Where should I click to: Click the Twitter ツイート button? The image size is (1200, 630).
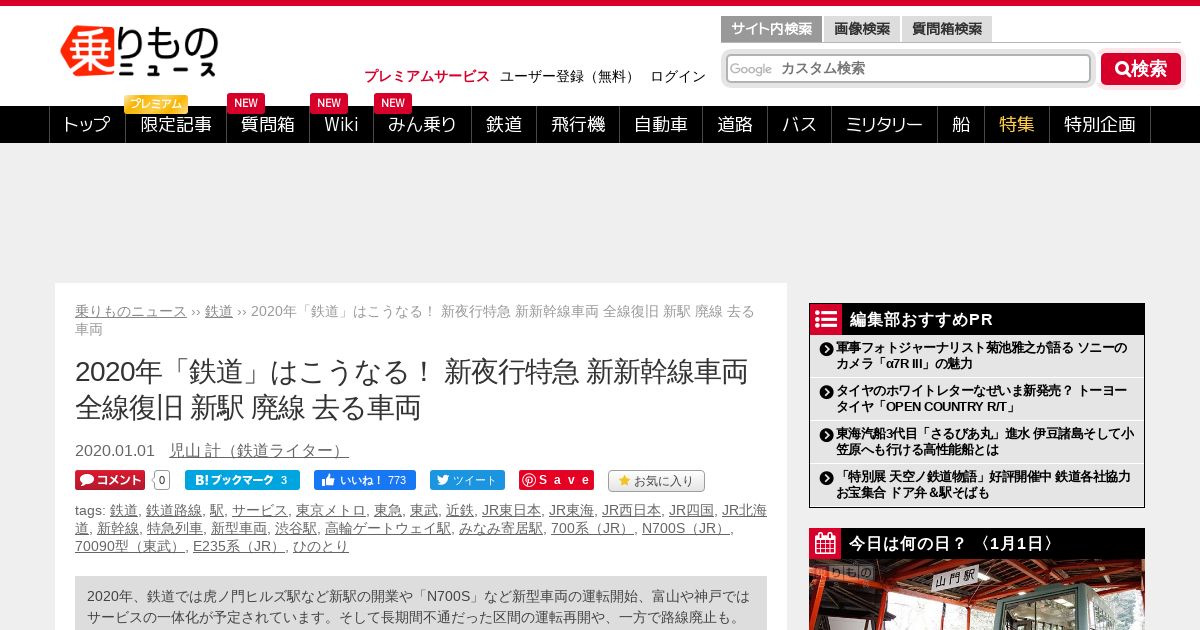click(x=467, y=480)
